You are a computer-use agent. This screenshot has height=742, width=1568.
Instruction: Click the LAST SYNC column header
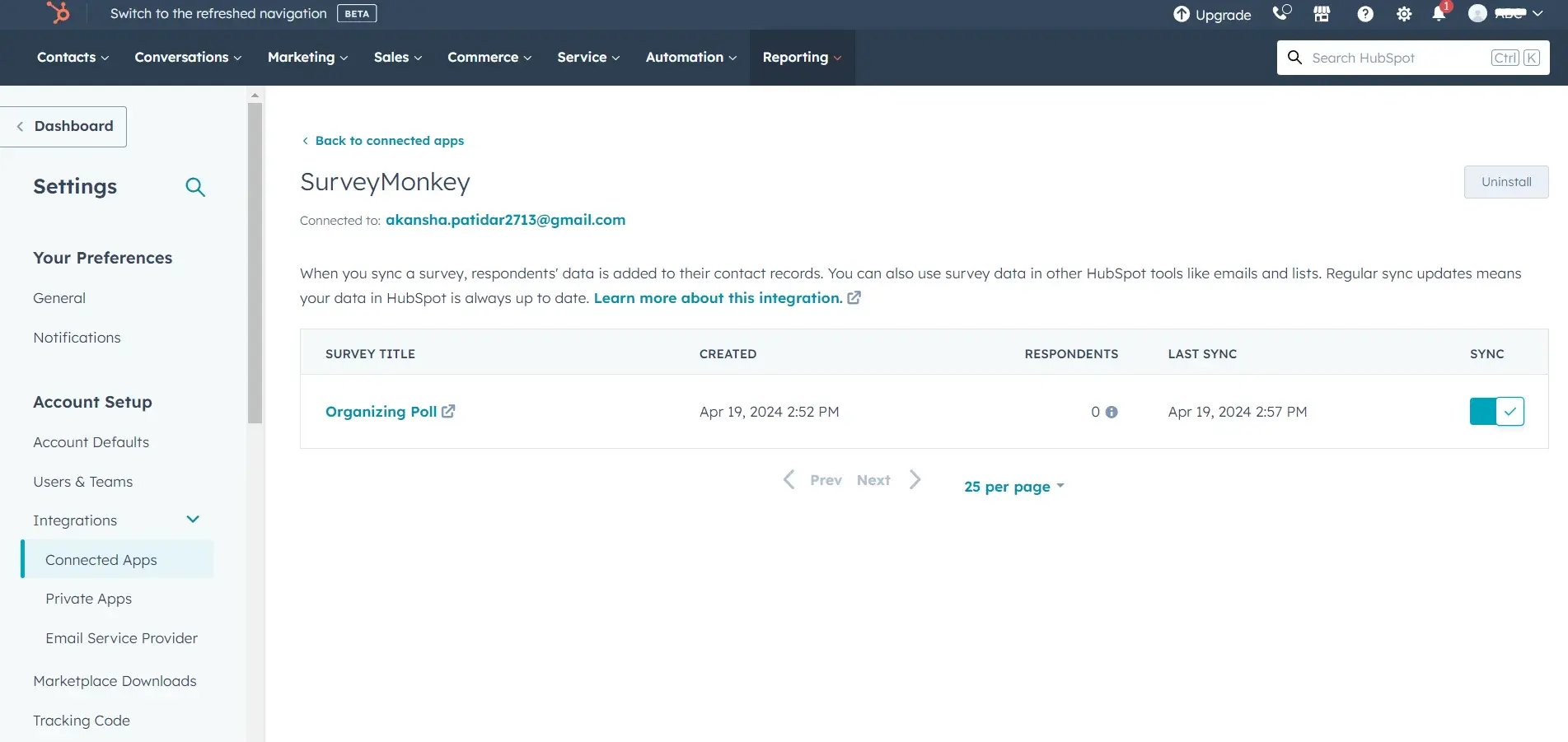[x=1202, y=354]
